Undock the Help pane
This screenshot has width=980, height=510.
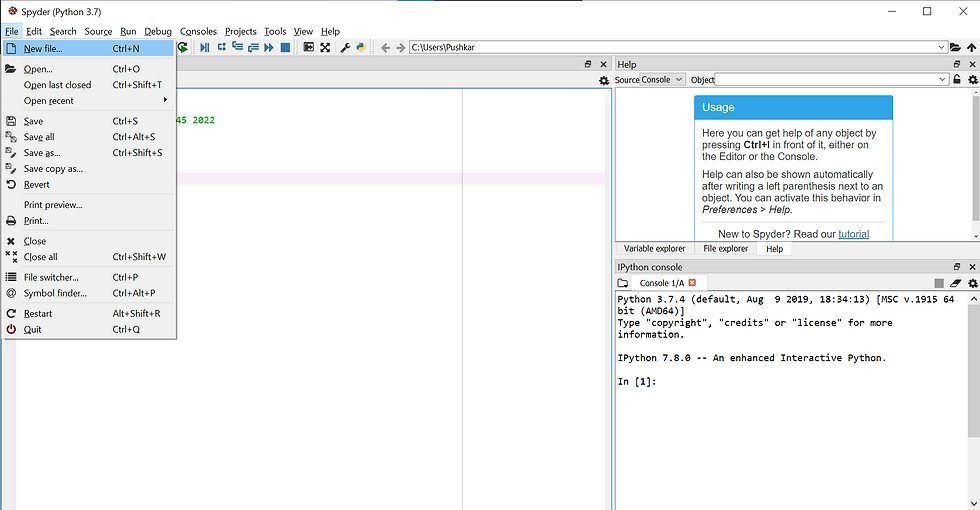pos(957,64)
